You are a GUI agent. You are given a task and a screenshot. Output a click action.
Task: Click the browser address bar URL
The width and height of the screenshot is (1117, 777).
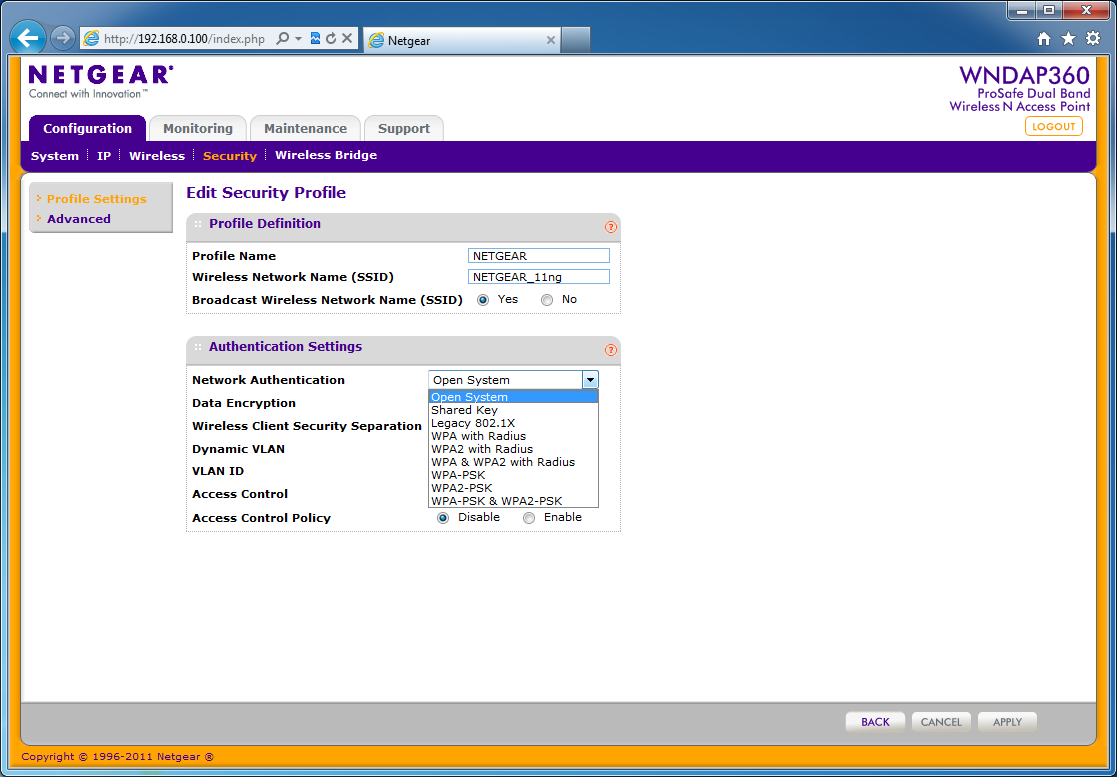(x=185, y=39)
